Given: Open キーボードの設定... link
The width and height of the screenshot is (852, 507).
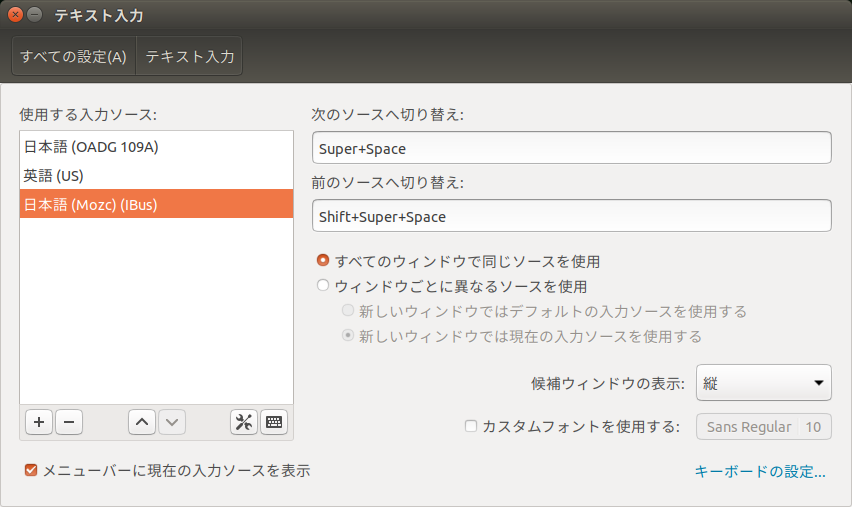Looking at the screenshot, I should tap(760, 472).
